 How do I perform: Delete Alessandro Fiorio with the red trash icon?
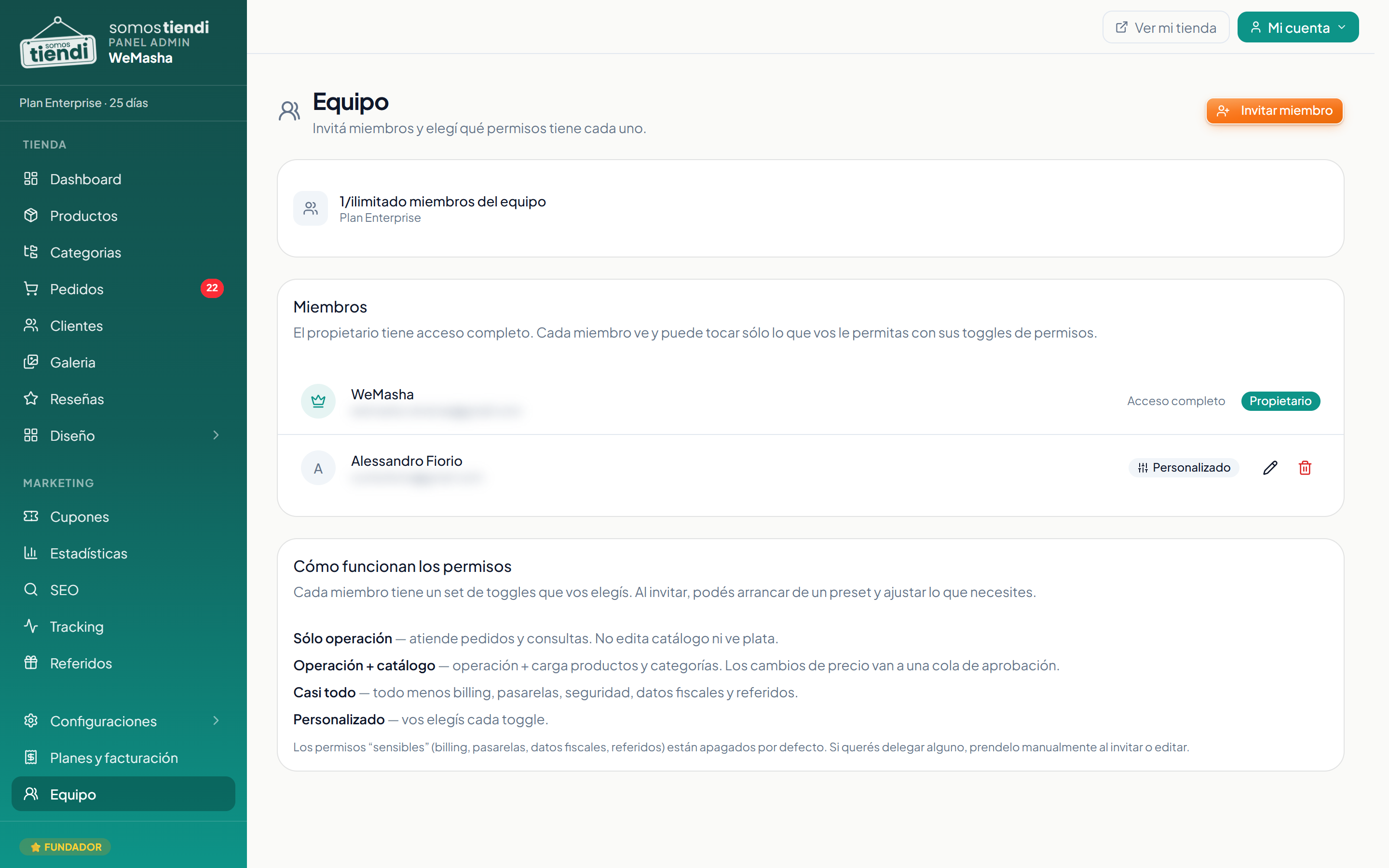1305,468
